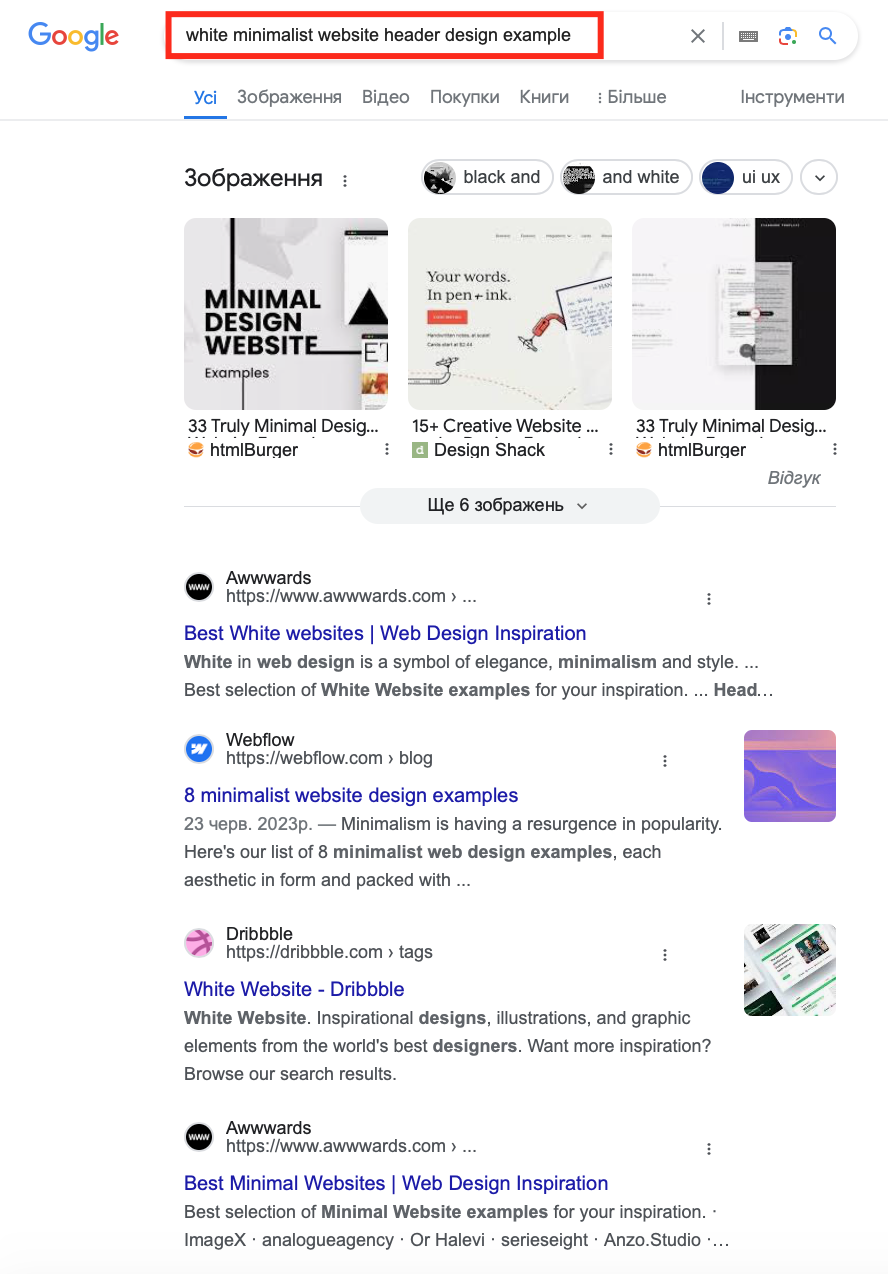This screenshot has height=1274, width=888.
Task: Open the on-screen keyboard icon
Action: [x=748, y=36]
